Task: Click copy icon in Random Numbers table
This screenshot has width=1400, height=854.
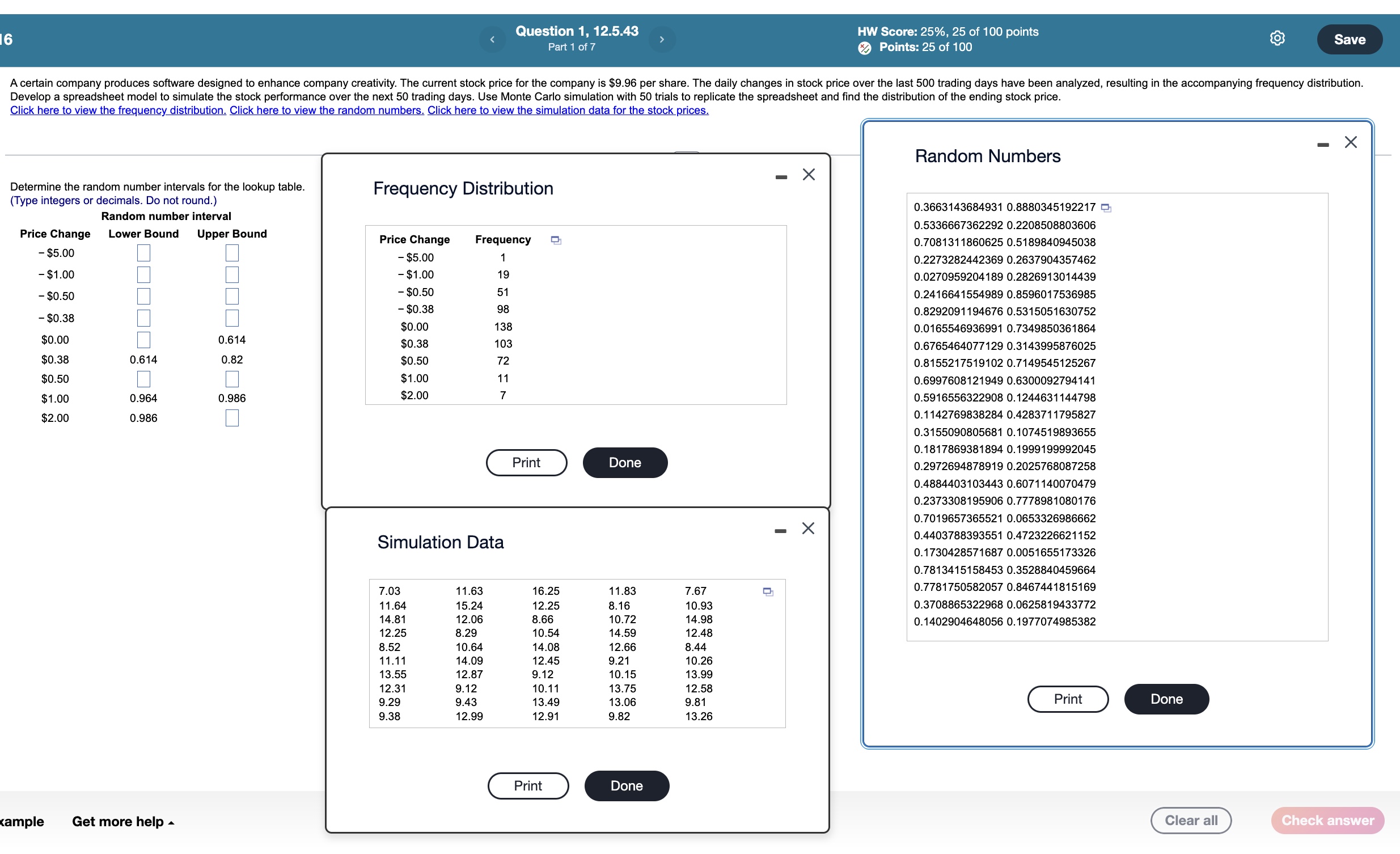Action: (1105, 208)
